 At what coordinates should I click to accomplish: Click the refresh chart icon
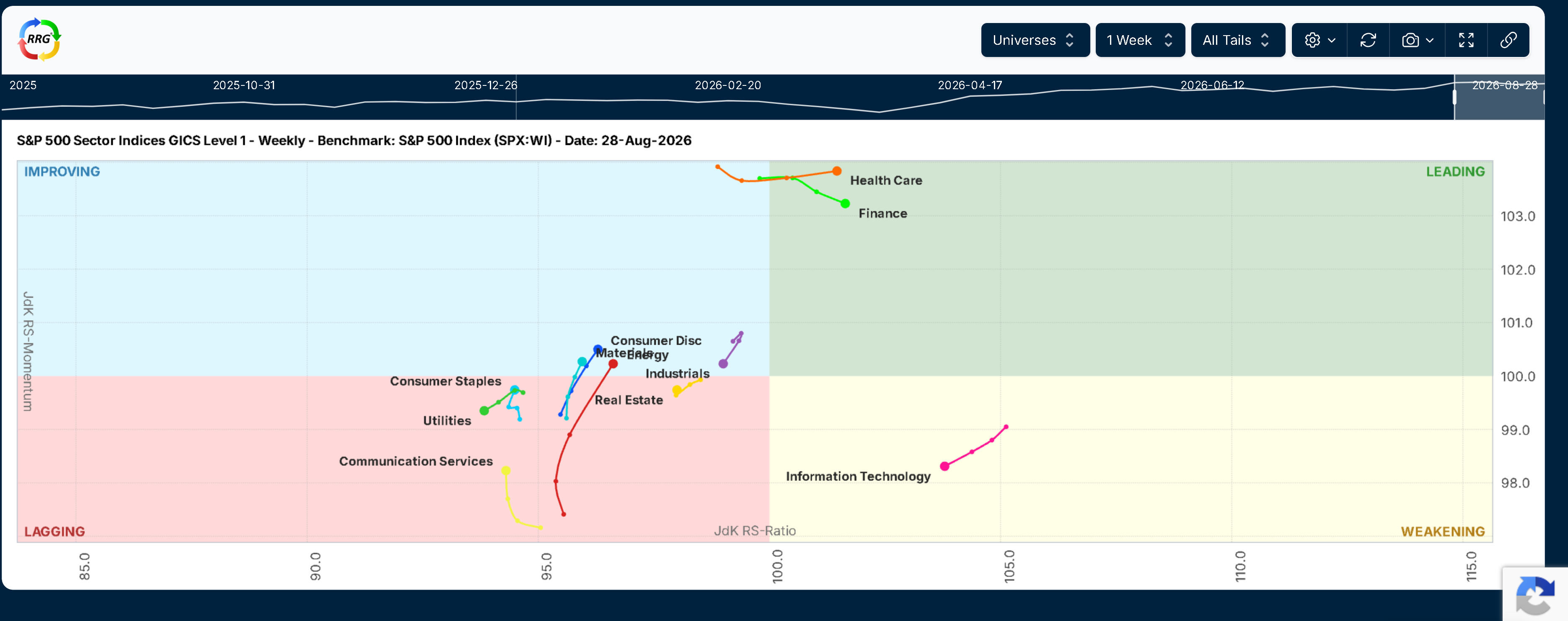coord(1369,40)
